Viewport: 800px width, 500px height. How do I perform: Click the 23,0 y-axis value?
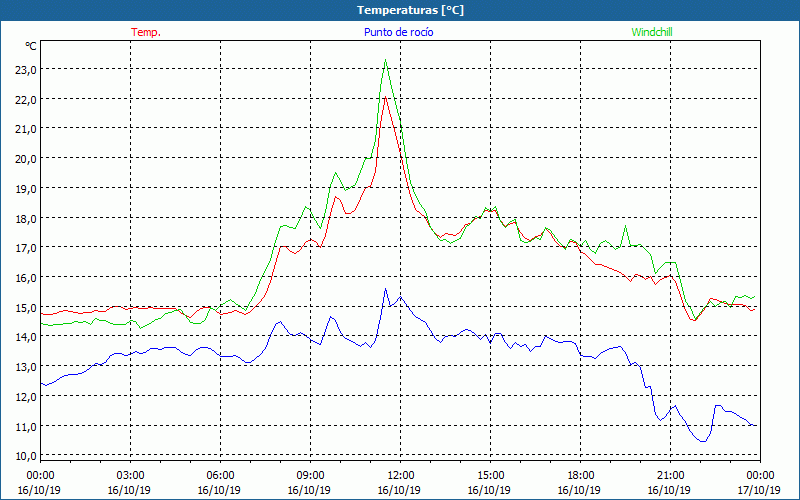pos(26,70)
